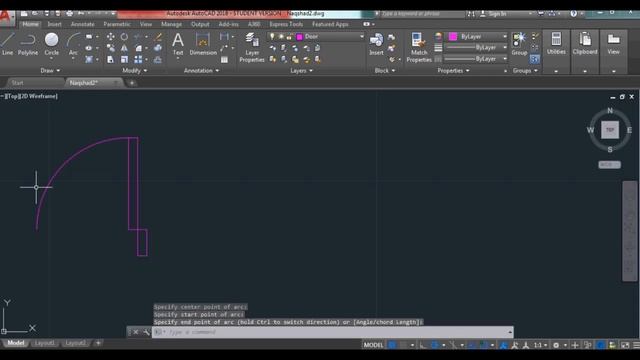The width and height of the screenshot is (640, 360).
Task: Switch to the Parametric ribbon tab
Action: pyautogui.click(x=117, y=24)
